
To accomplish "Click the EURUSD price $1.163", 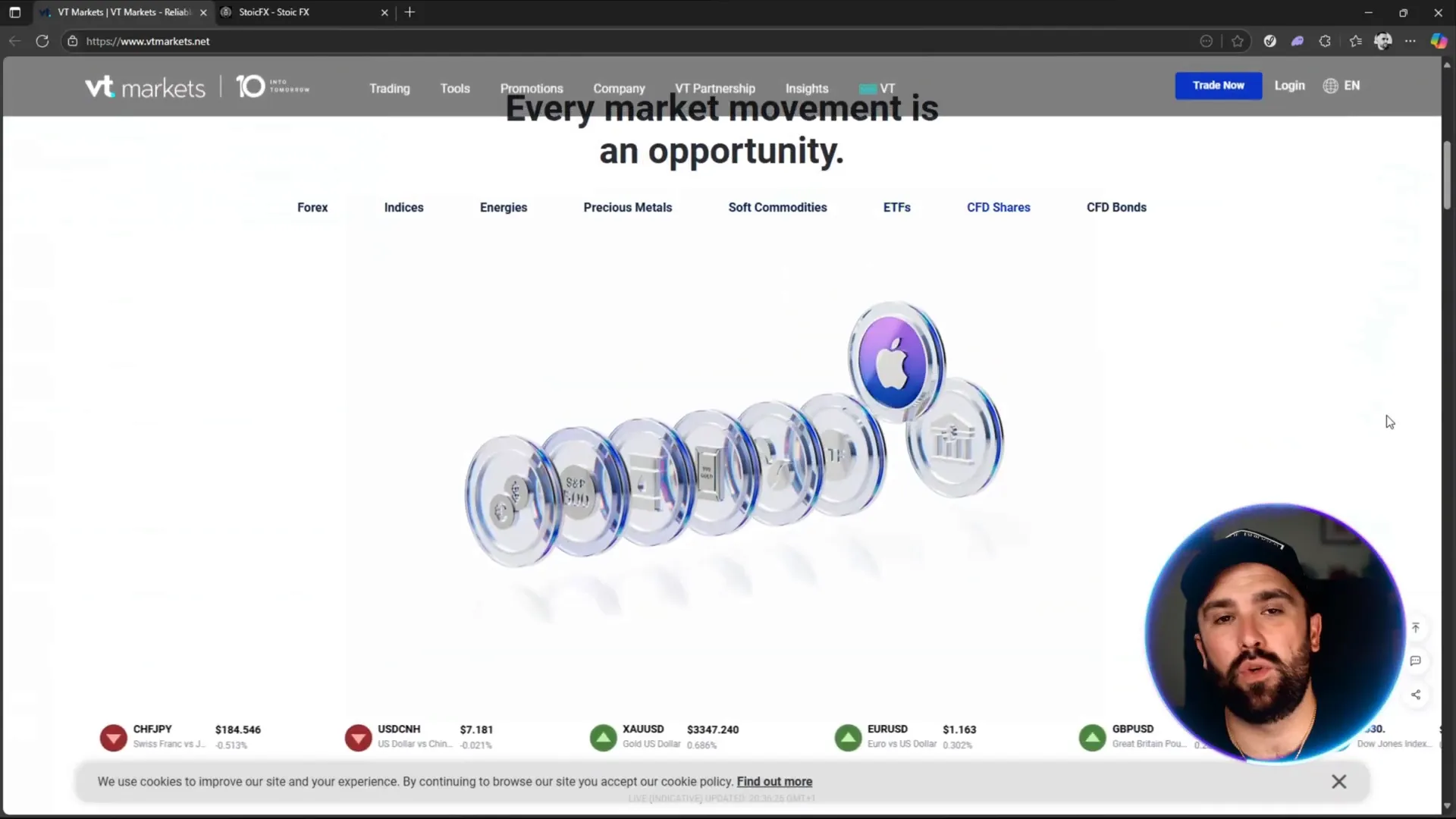I will pos(959,730).
